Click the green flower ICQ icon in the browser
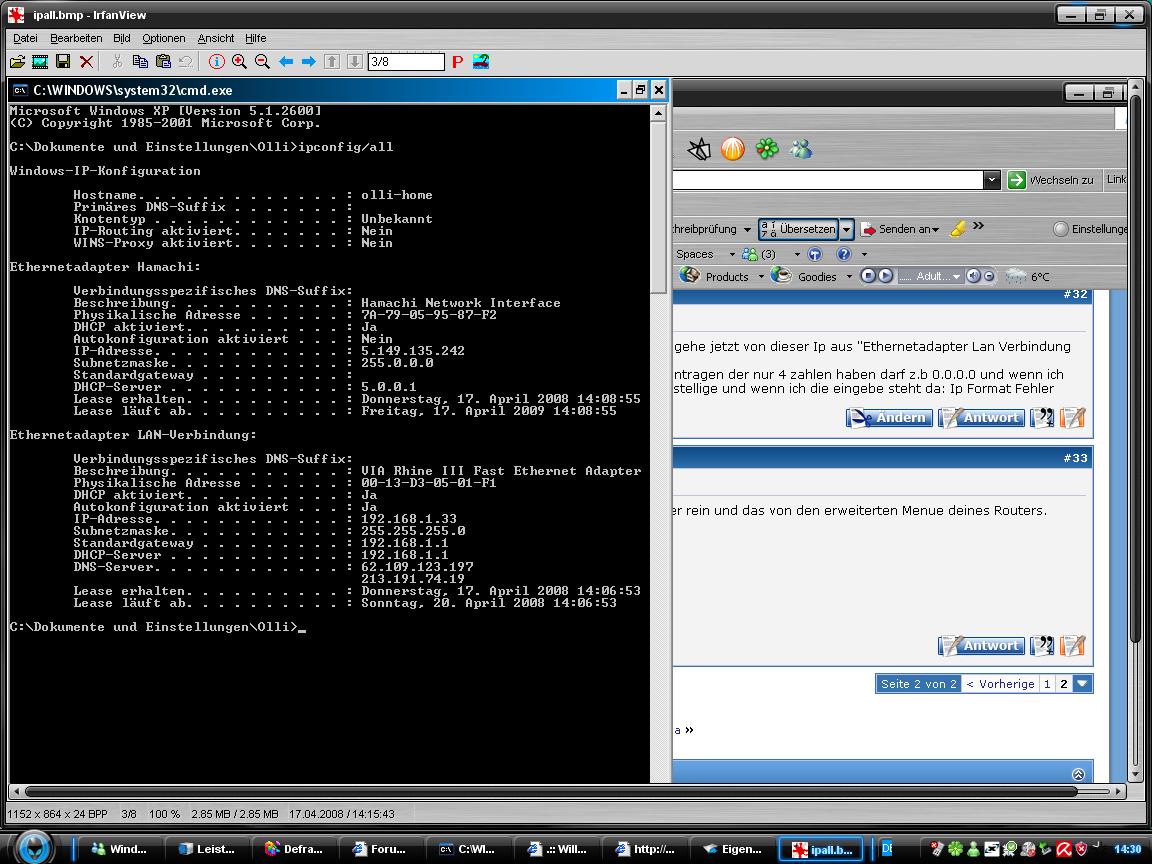This screenshot has height=864, width=1152. (767, 149)
